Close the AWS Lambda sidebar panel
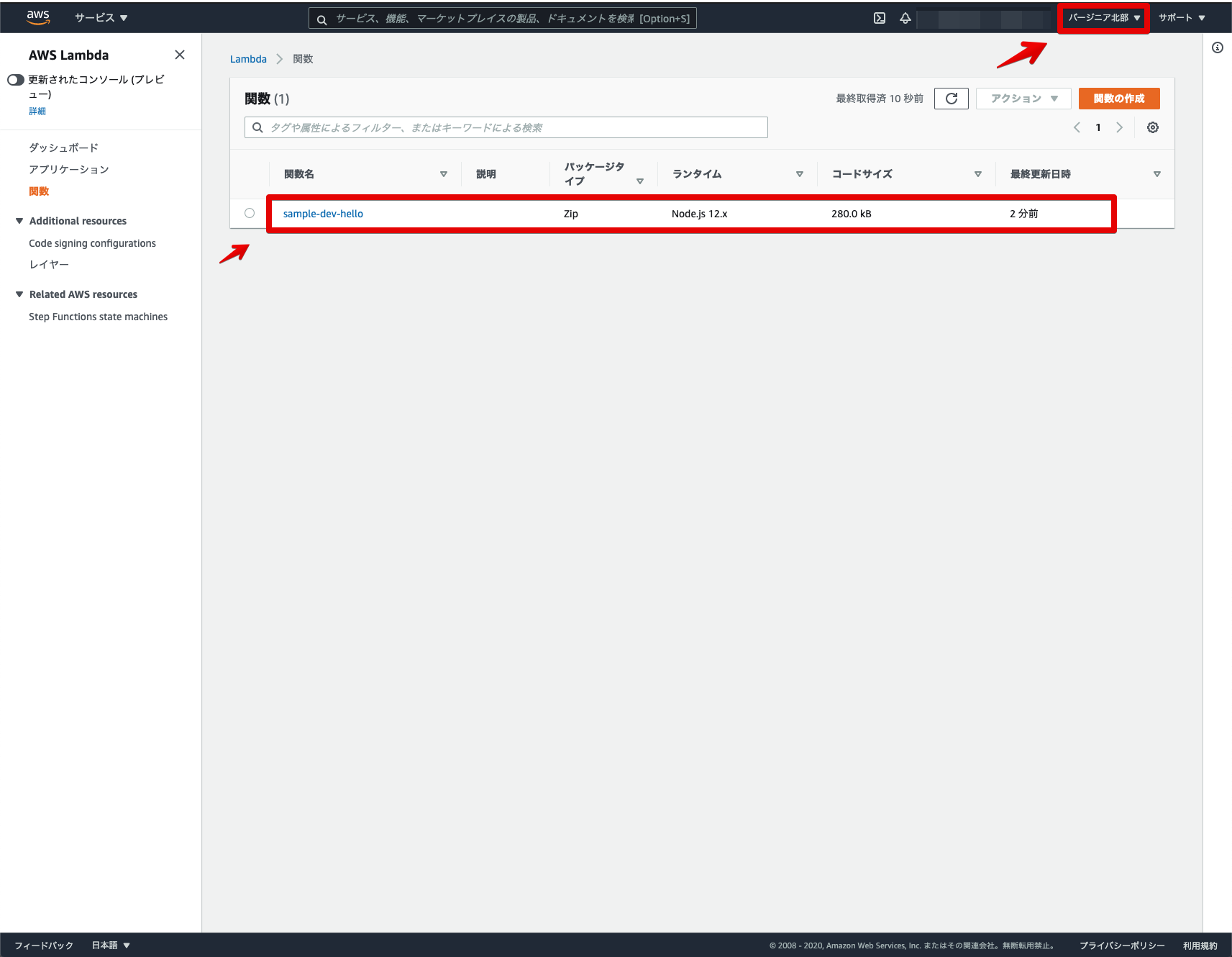This screenshot has height=957, width=1232. tap(180, 55)
